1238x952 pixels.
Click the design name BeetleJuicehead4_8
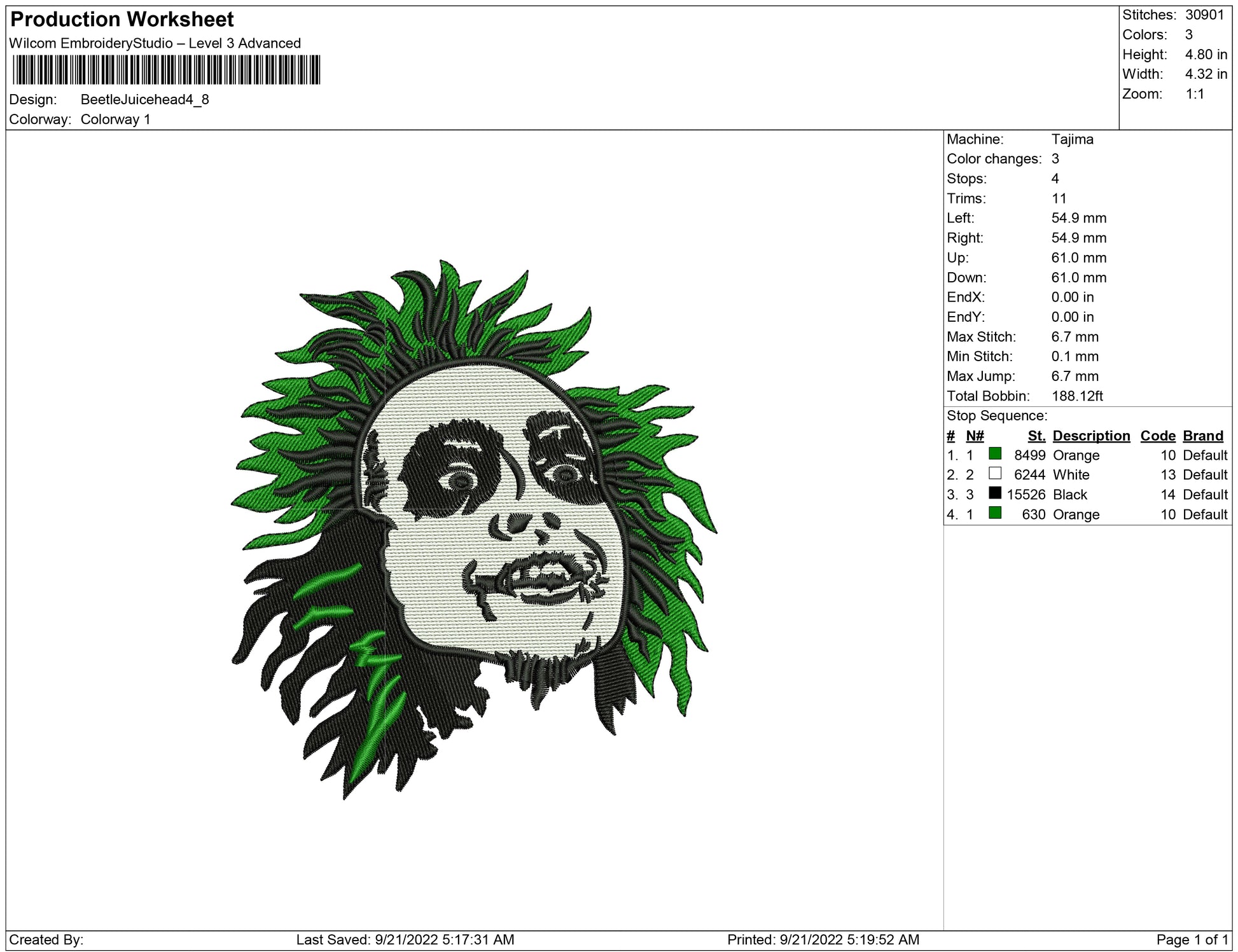tap(144, 100)
